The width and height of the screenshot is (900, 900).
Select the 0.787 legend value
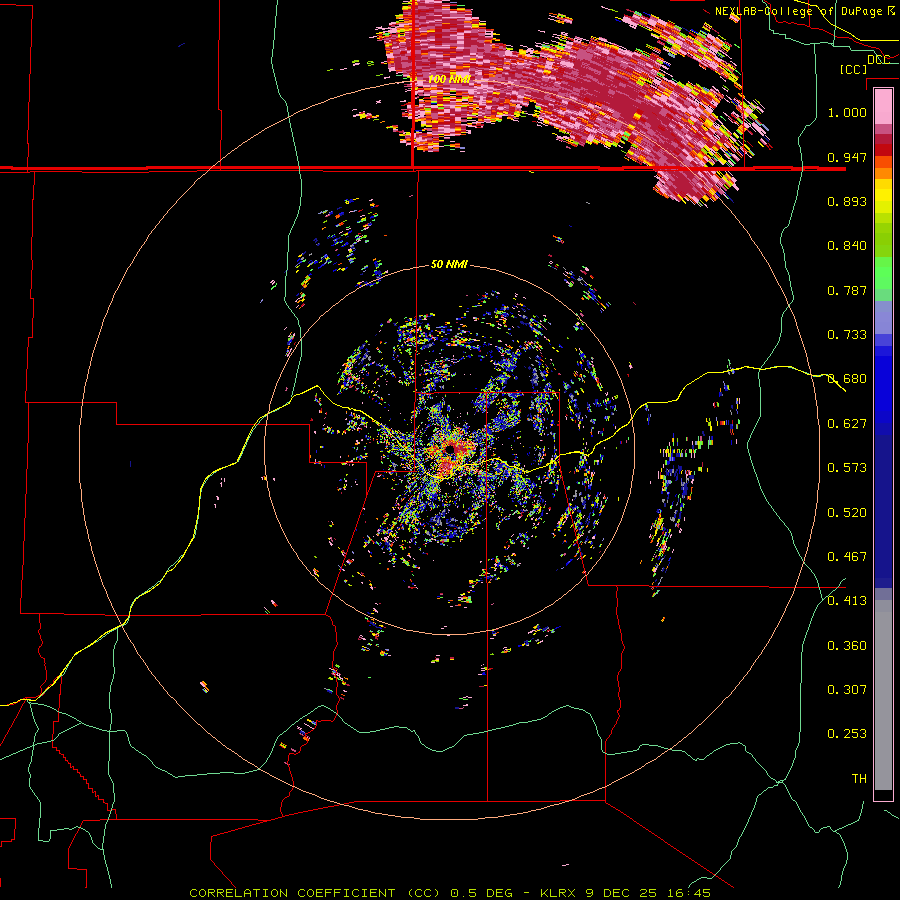pos(847,290)
